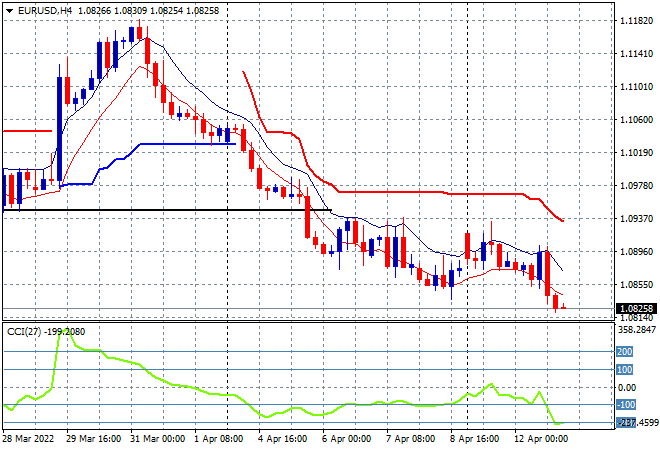Click the small triangle beside EURUSD,H4 title

(8, 8)
